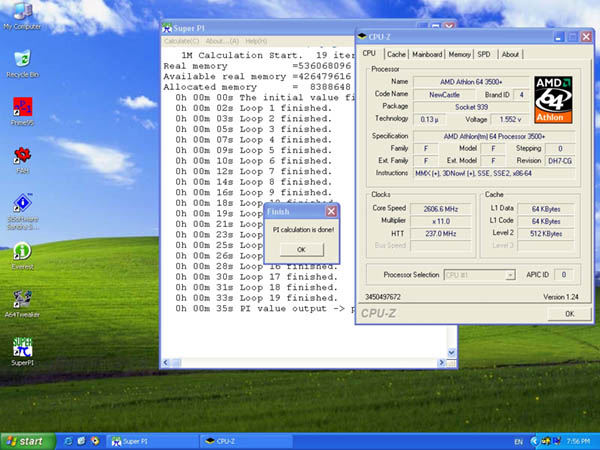Switch to CPU-Z taskbar button

[x=245, y=442]
